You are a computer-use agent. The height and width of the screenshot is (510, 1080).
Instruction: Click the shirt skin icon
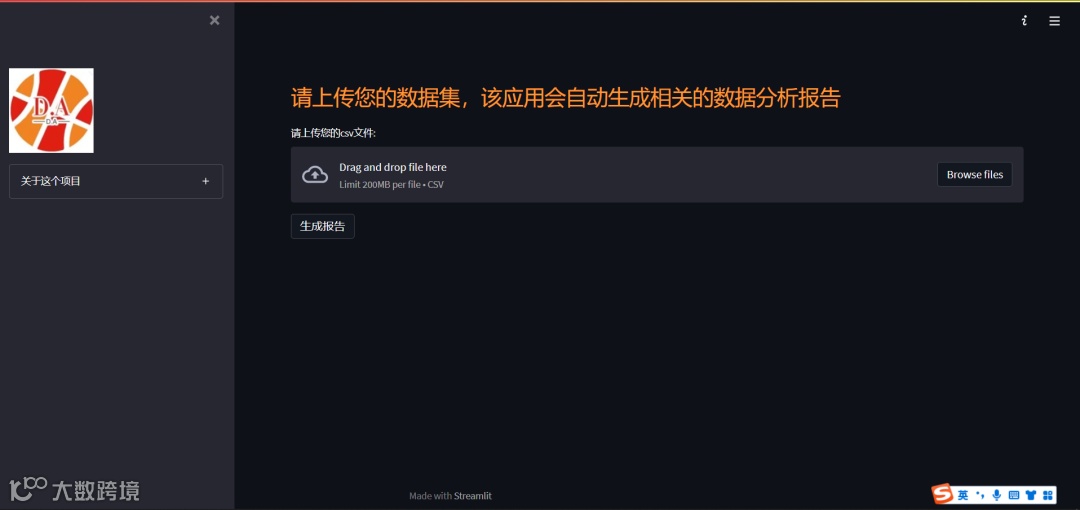coord(1030,496)
